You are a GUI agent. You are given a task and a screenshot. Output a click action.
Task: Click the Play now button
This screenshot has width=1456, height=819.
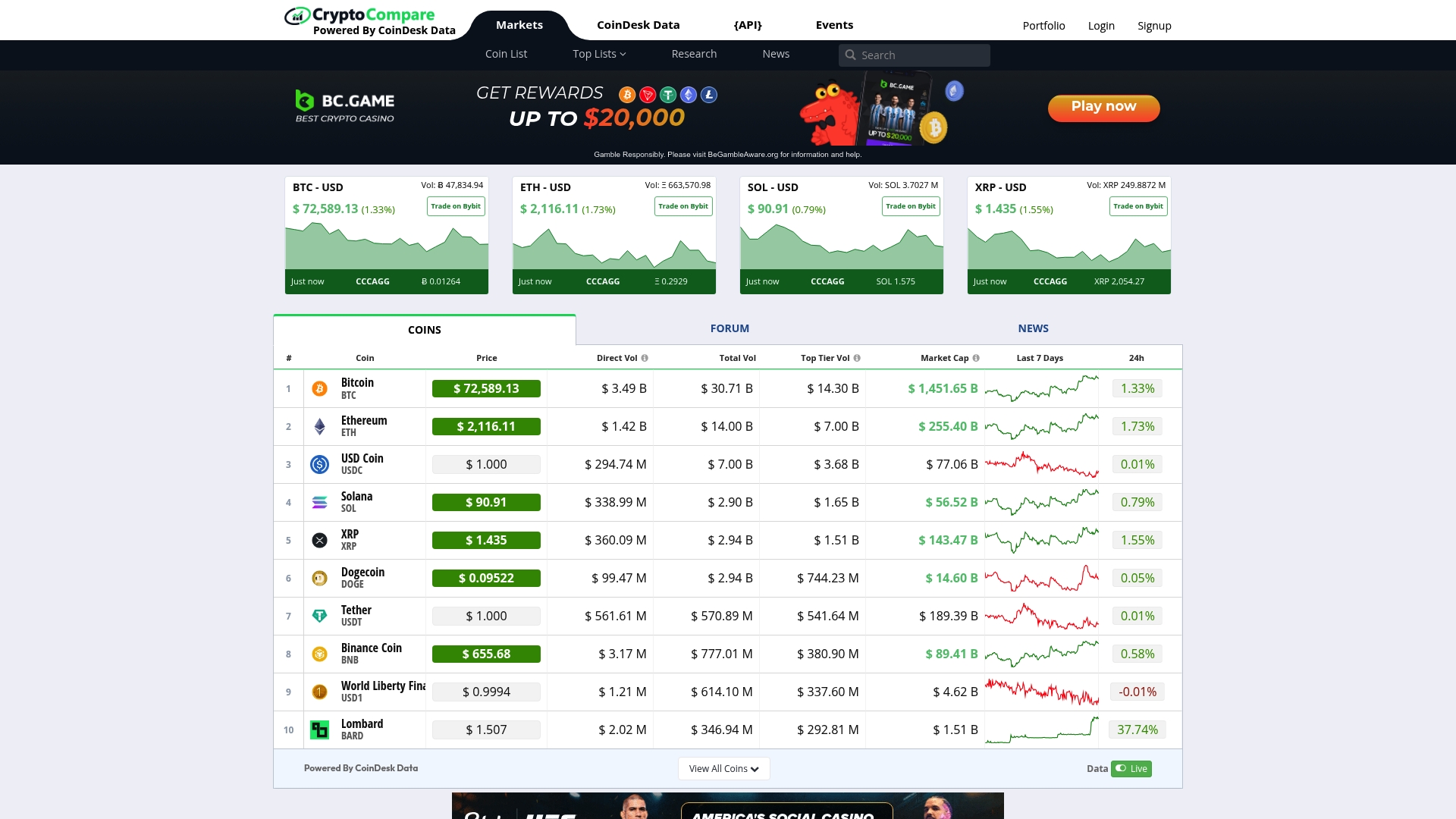click(x=1103, y=107)
